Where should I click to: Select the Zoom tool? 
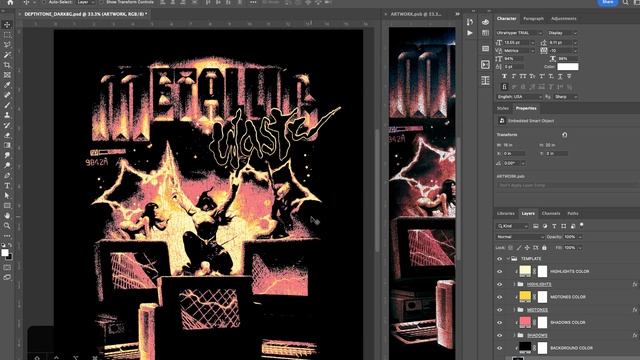point(7,225)
